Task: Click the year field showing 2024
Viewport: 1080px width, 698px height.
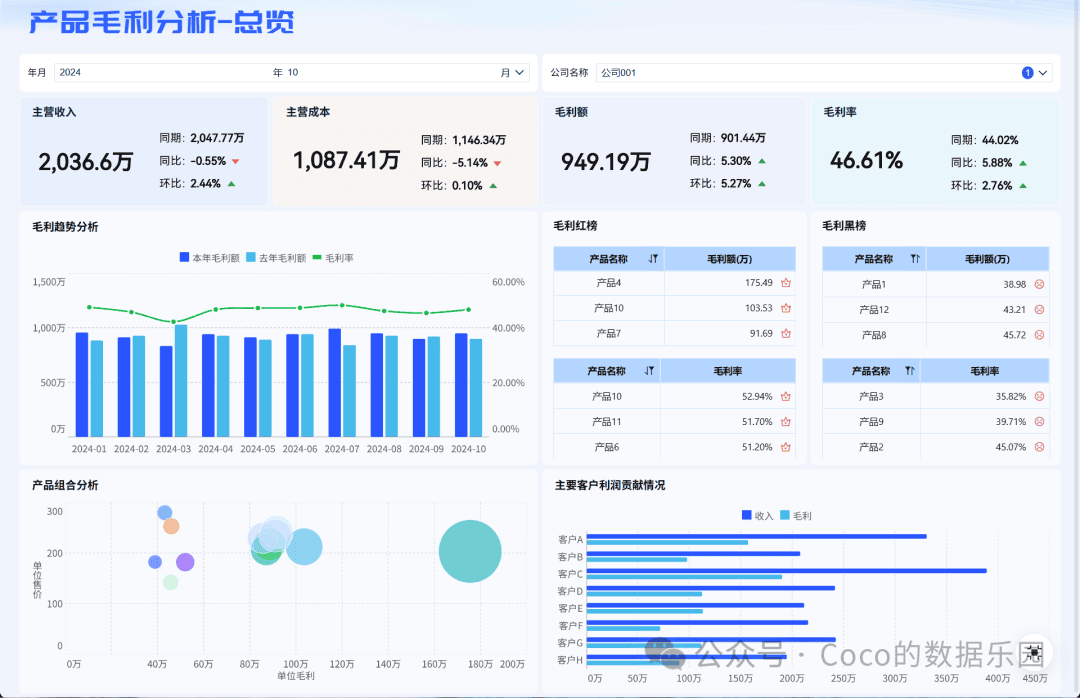Action: [x=162, y=72]
